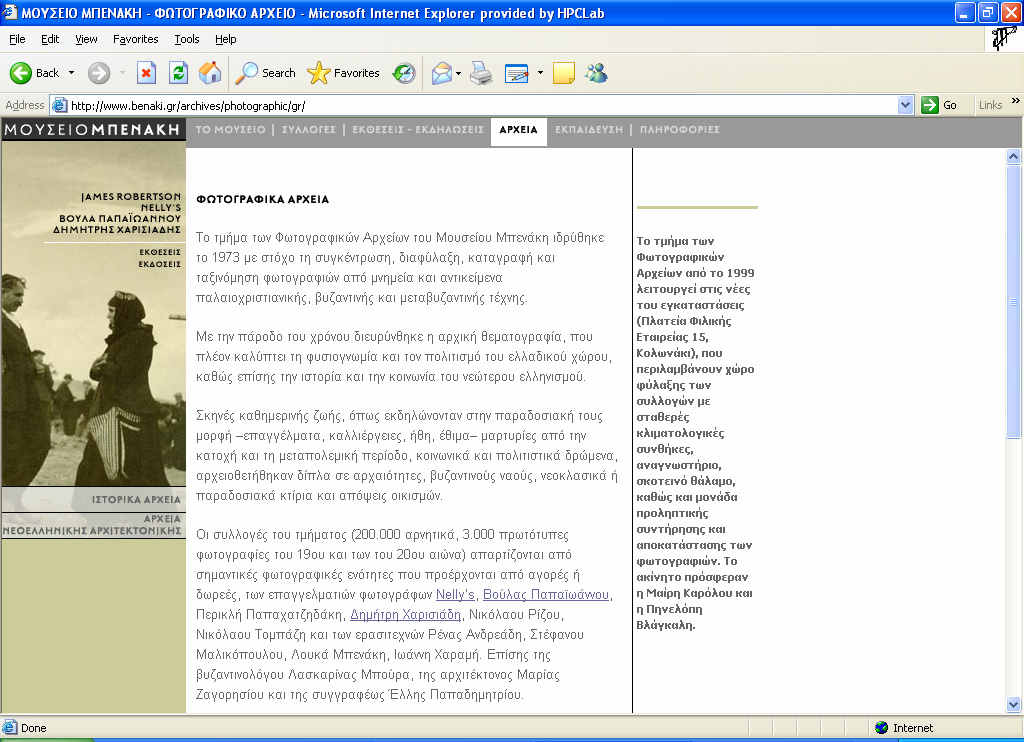Click the Favorites label in the toolbar
Viewport: 1024px width, 742px height.
(357, 73)
